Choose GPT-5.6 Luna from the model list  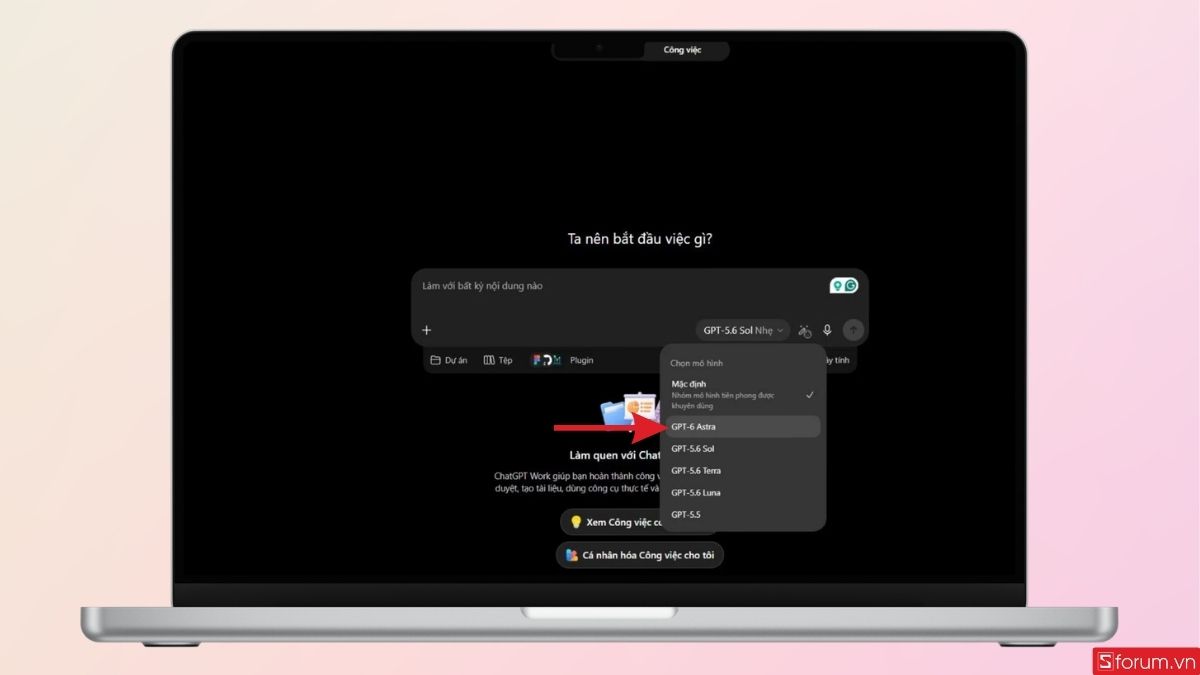743,493
